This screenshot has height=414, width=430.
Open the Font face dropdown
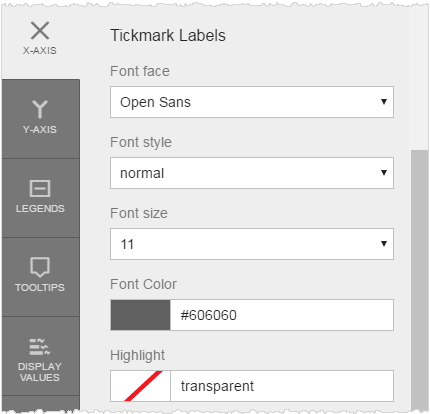[x=252, y=102]
